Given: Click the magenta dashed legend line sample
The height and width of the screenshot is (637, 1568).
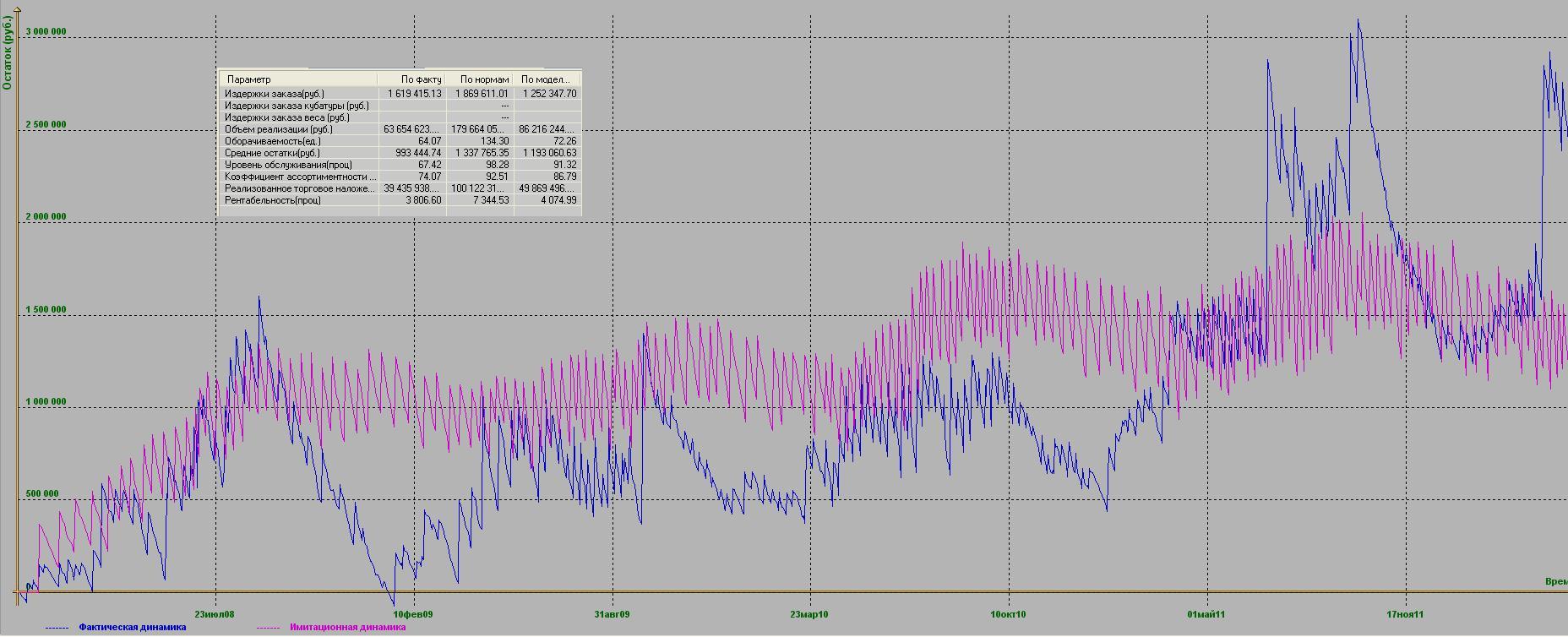Looking at the screenshot, I should (268, 628).
